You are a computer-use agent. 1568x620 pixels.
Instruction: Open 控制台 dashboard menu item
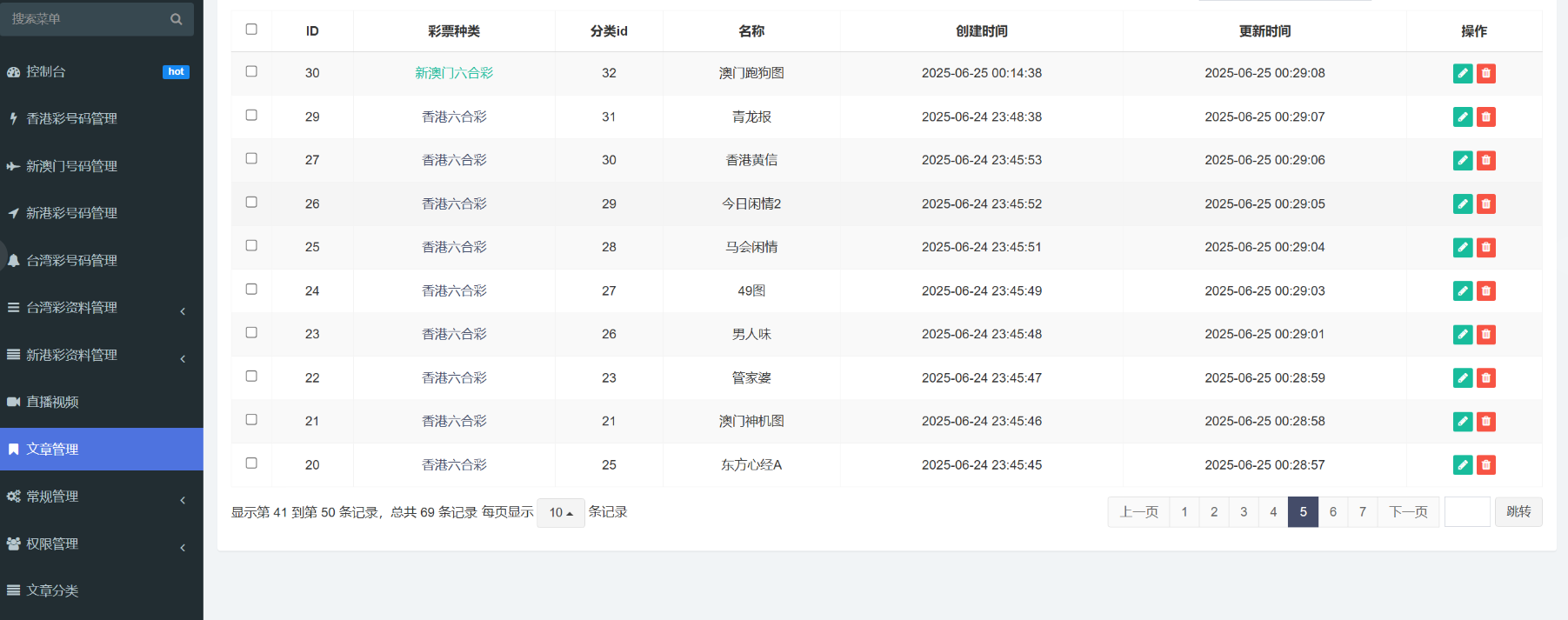(x=102, y=71)
